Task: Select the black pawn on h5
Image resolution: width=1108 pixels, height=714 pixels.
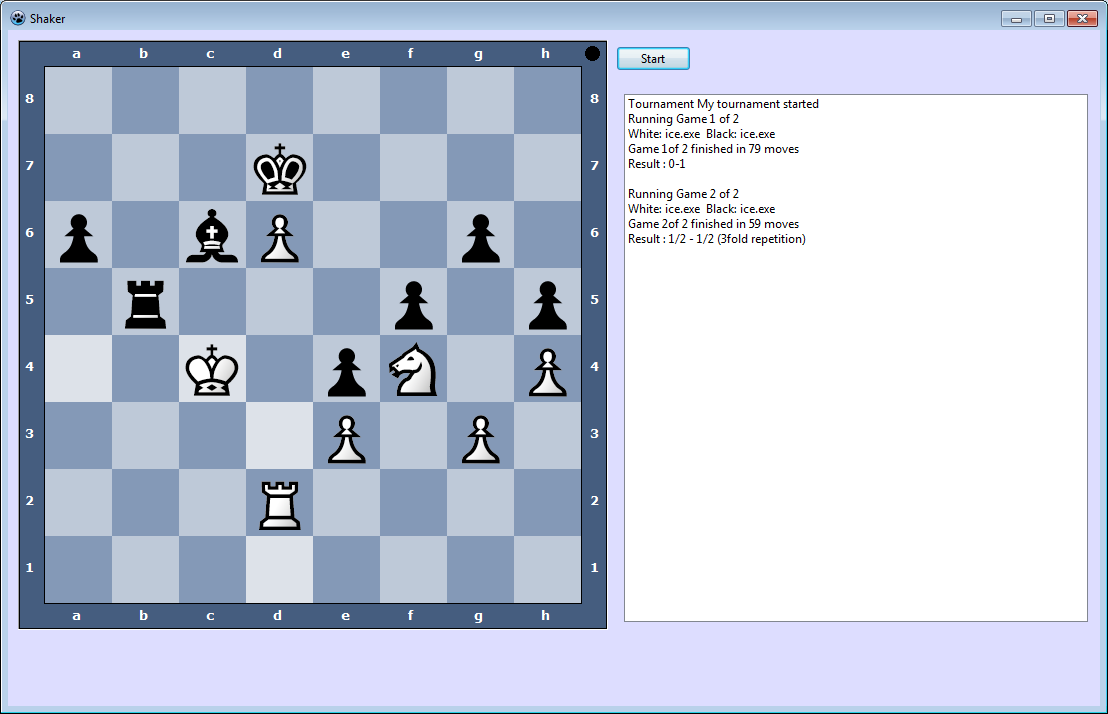Action: point(547,304)
